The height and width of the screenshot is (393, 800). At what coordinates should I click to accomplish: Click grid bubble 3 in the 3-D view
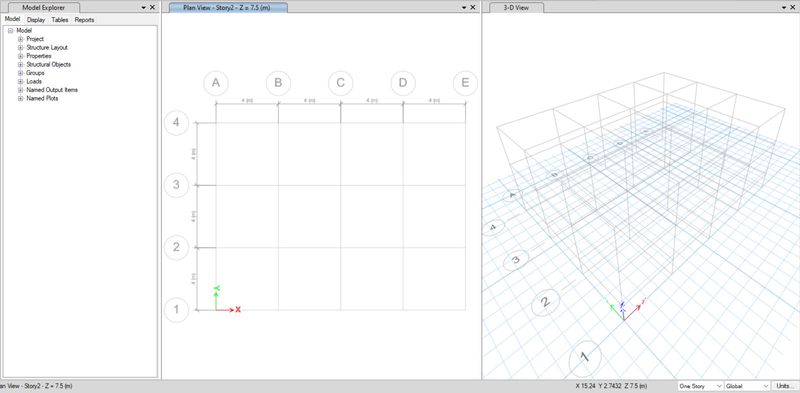516,260
